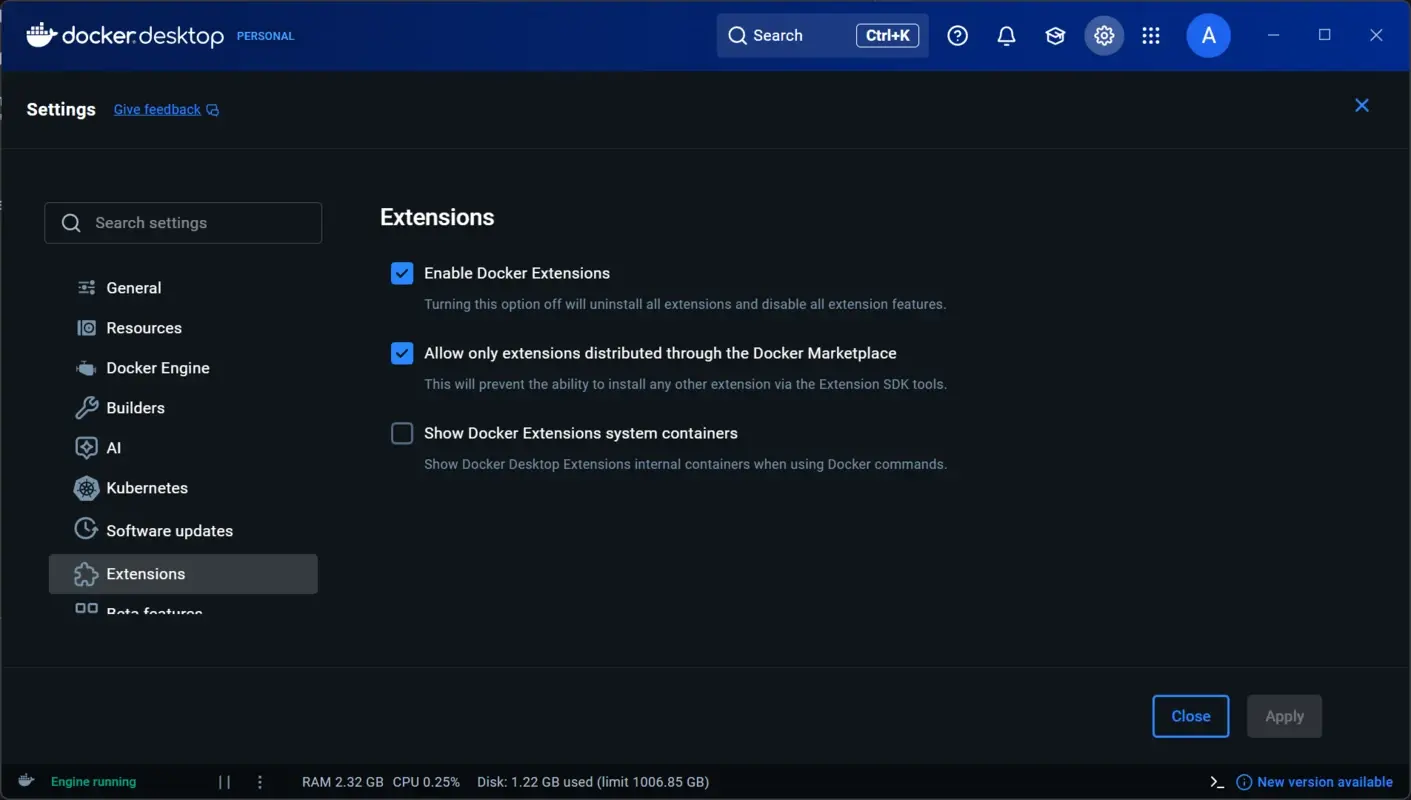Viewport: 1411px width, 800px height.
Task: Open the three-dot menu in status bar
Action: (259, 781)
